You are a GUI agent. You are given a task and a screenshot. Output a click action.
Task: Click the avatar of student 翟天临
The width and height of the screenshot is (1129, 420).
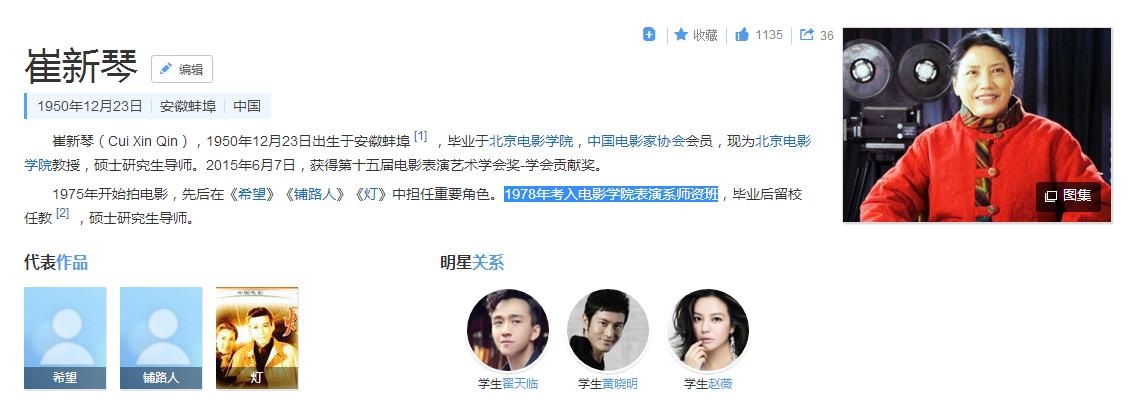(508, 330)
